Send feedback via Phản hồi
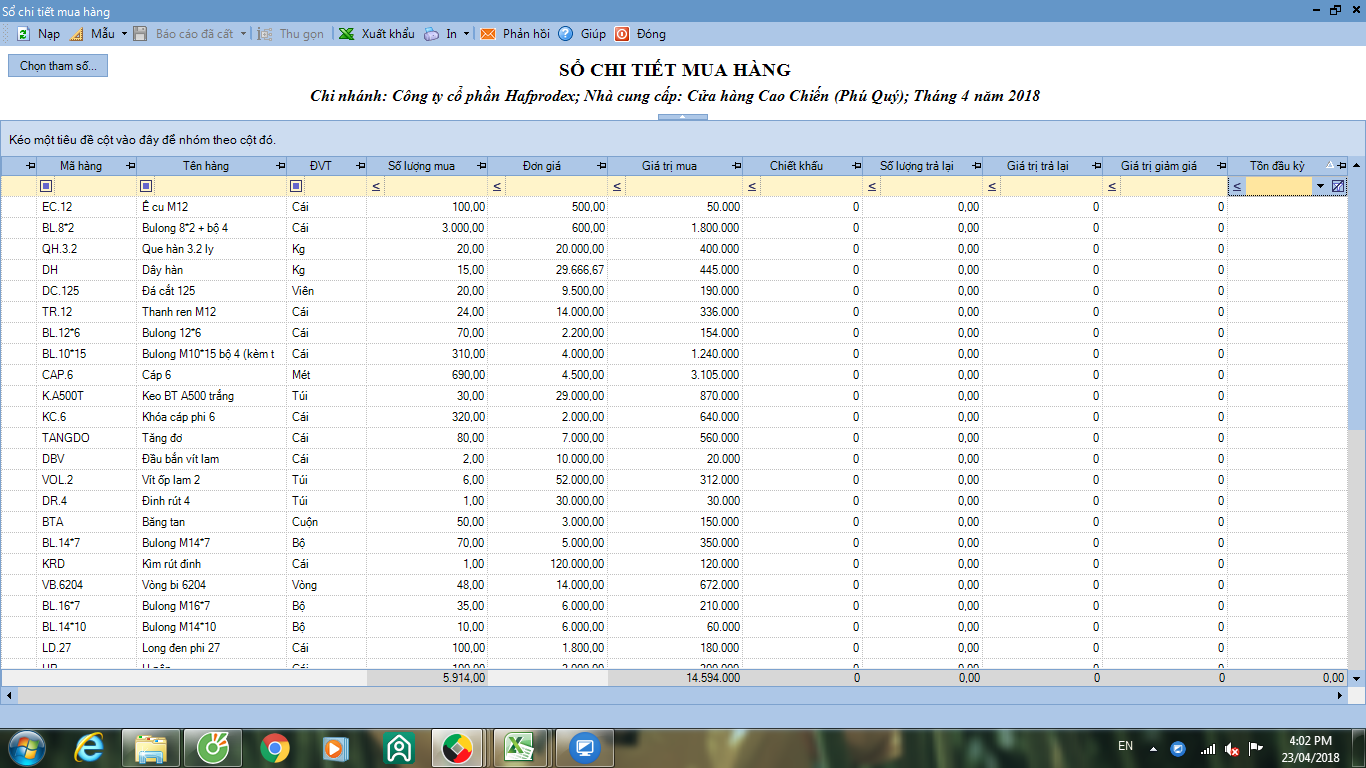The width and height of the screenshot is (1366, 768). coord(515,33)
